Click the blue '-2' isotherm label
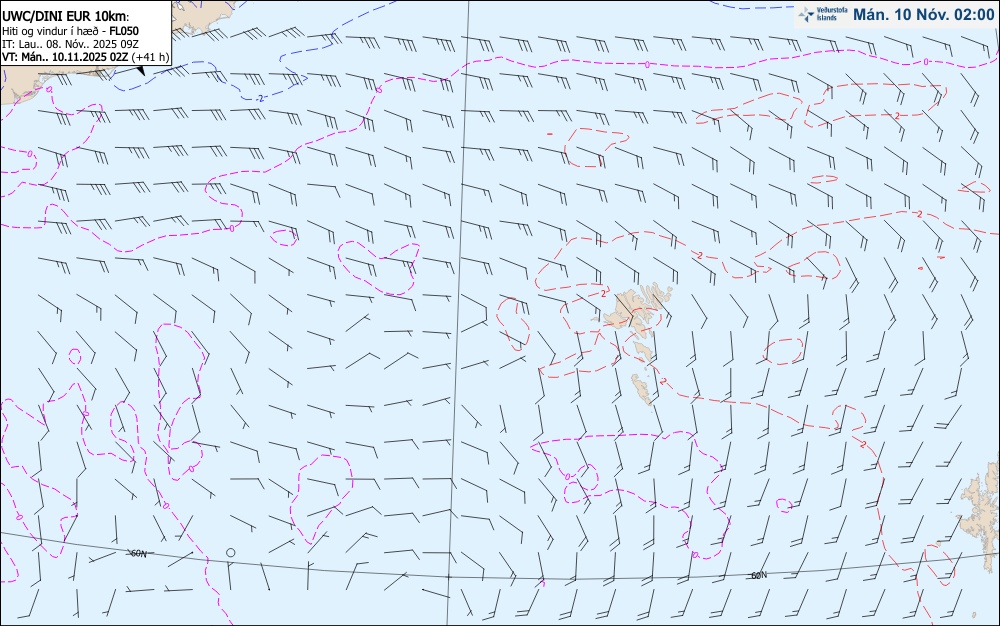The width and height of the screenshot is (1000, 626). click(260, 98)
